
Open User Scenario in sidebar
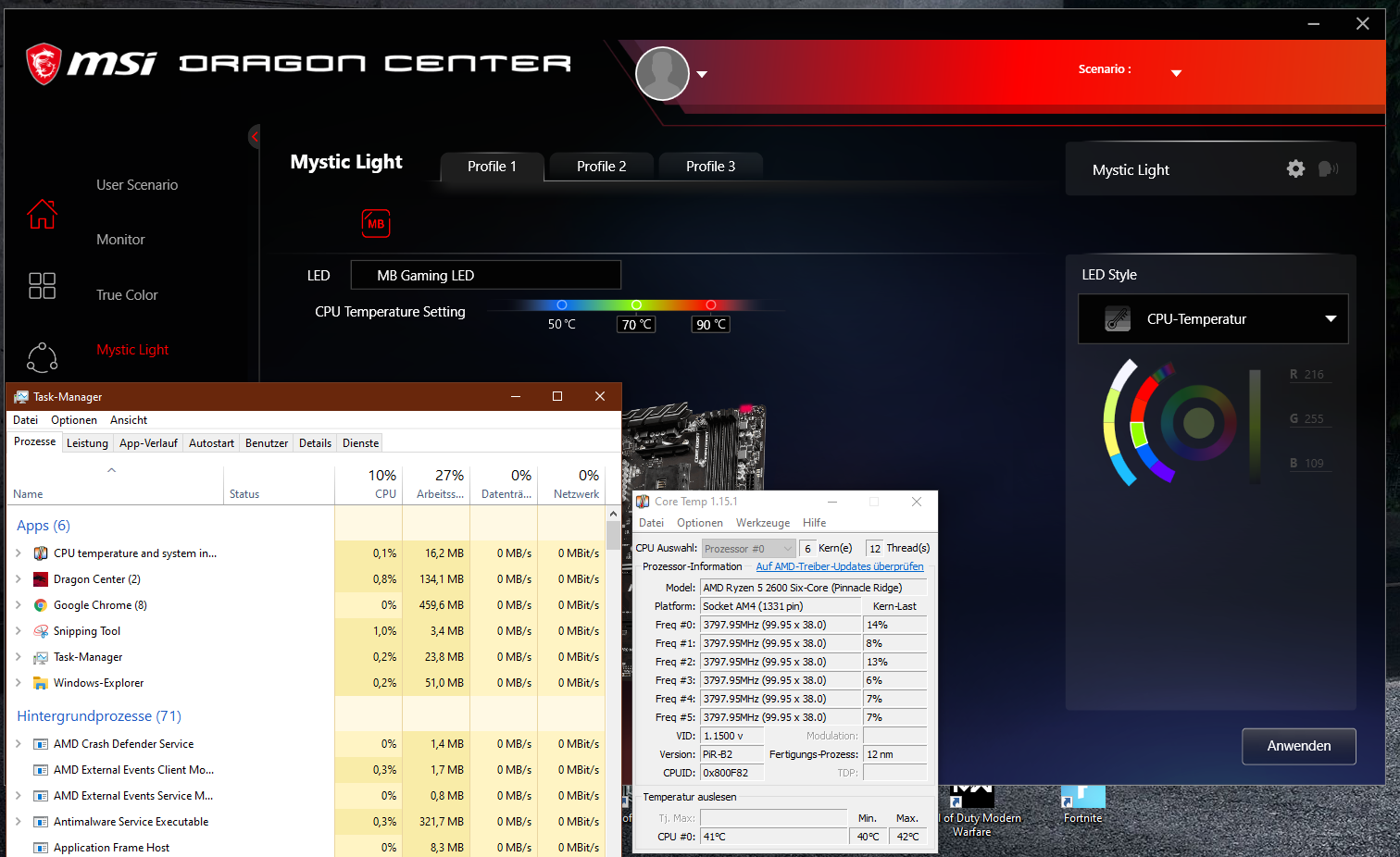pyautogui.click(x=137, y=185)
